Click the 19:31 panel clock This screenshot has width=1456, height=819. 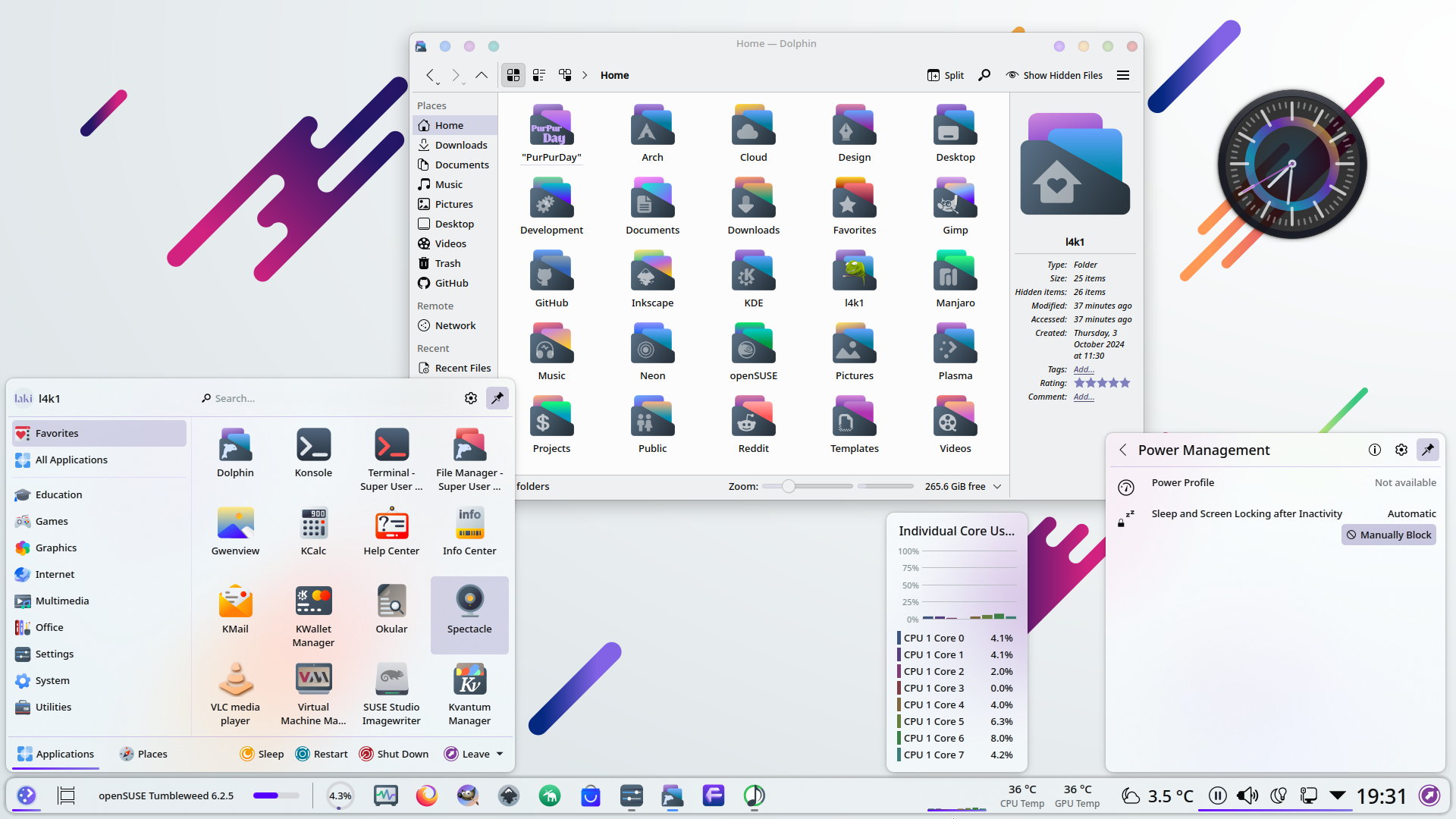coord(1381,795)
